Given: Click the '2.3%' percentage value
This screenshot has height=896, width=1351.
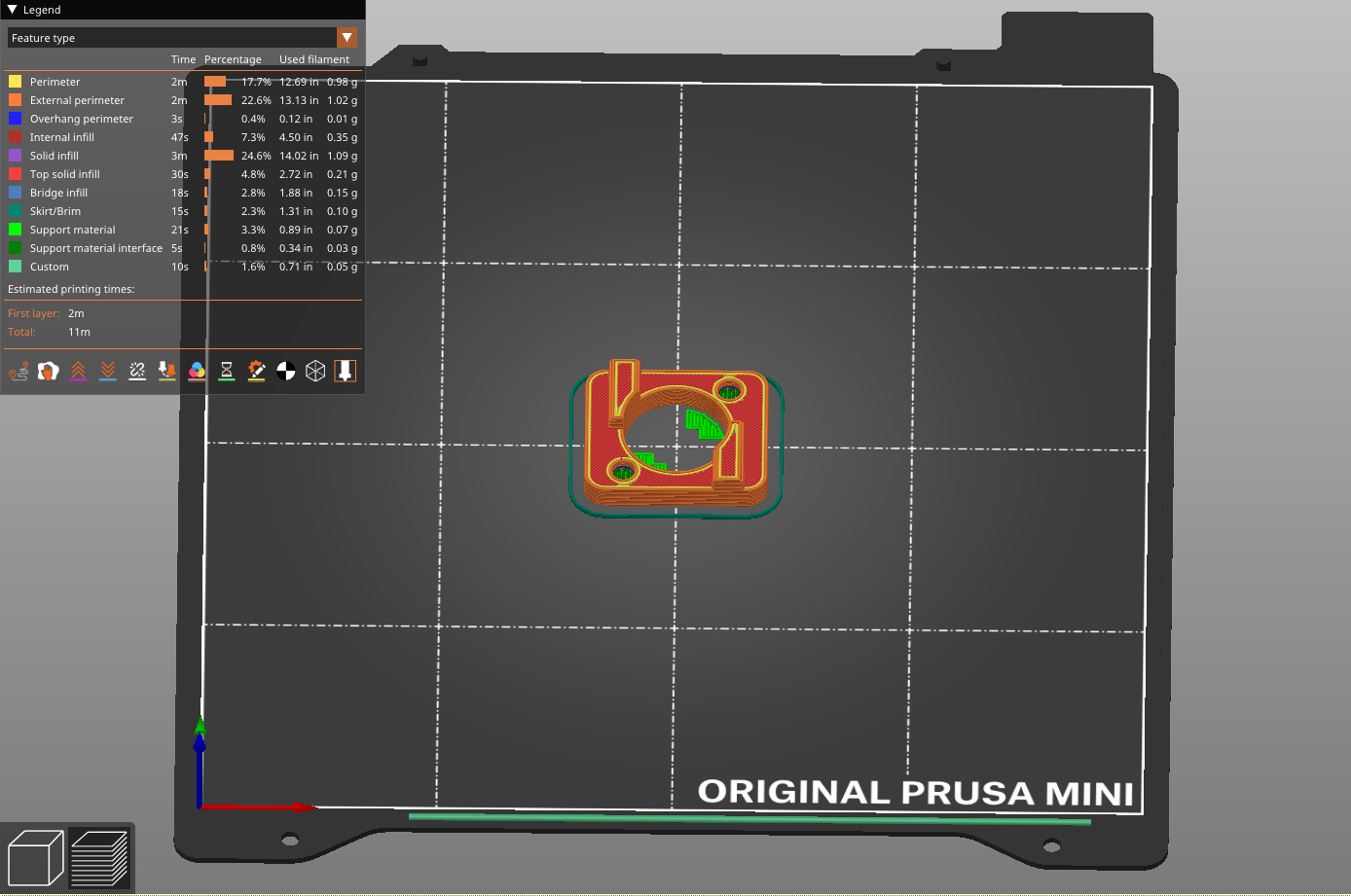Looking at the screenshot, I should click(x=253, y=211).
